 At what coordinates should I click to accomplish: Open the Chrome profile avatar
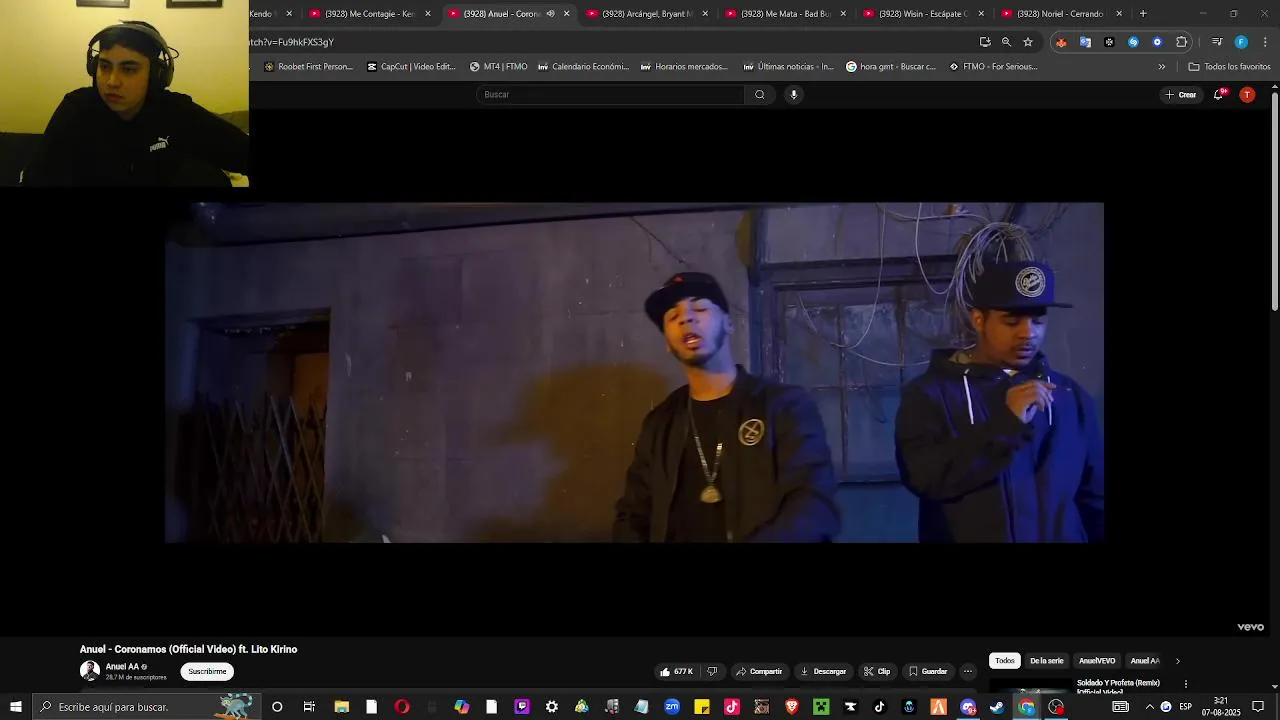click(1241, 42)
